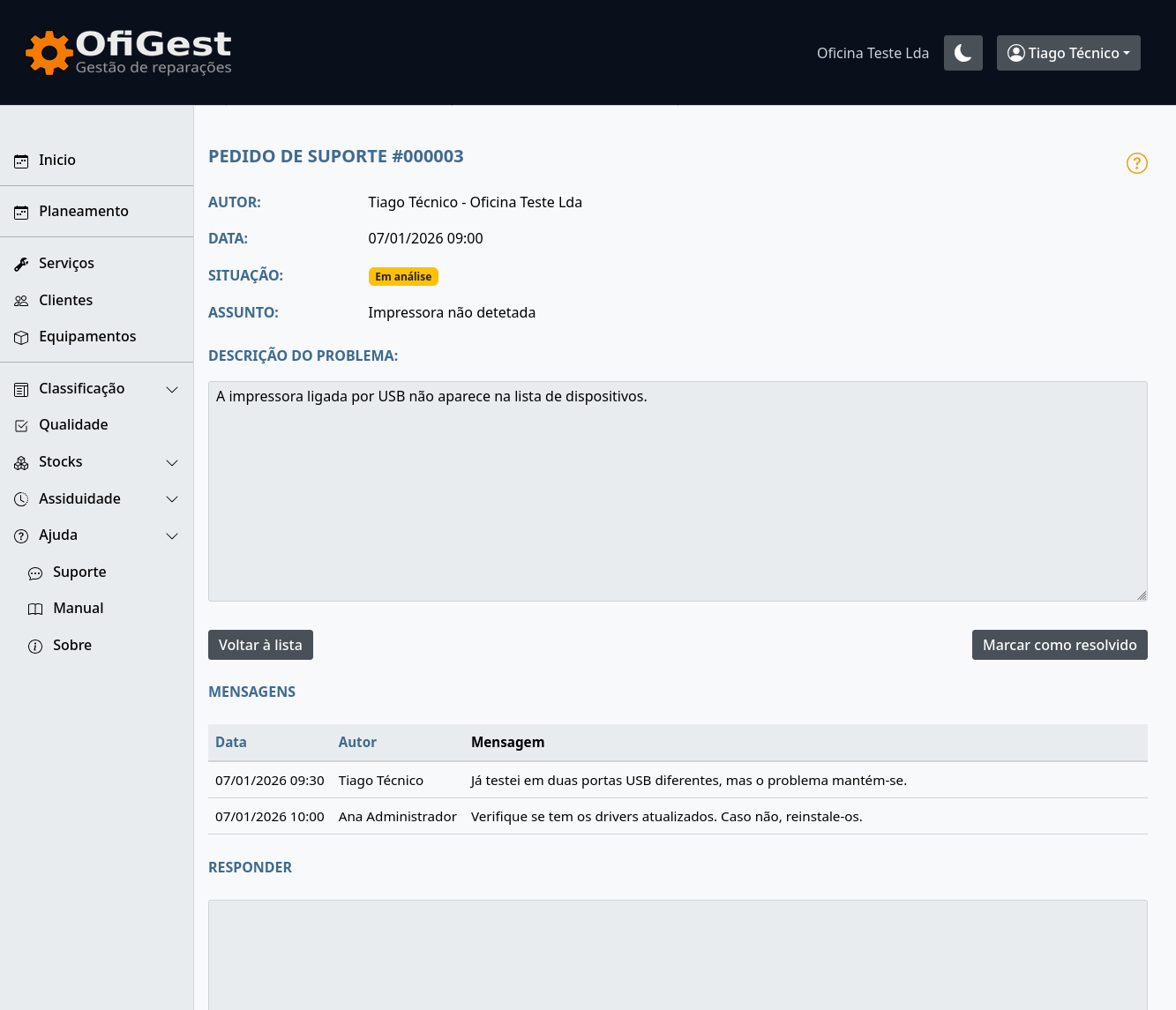Screen dimensions: 1176x1010
Task: Click the Voltar à lista button
Action: tap(260, 645)
